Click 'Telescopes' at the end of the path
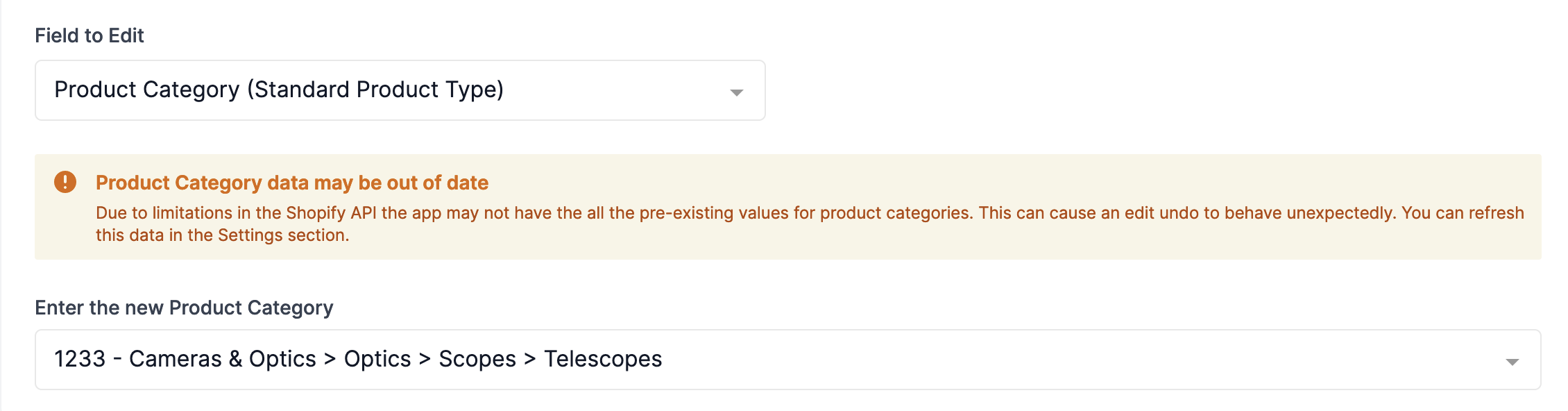 tap(603, 359)
